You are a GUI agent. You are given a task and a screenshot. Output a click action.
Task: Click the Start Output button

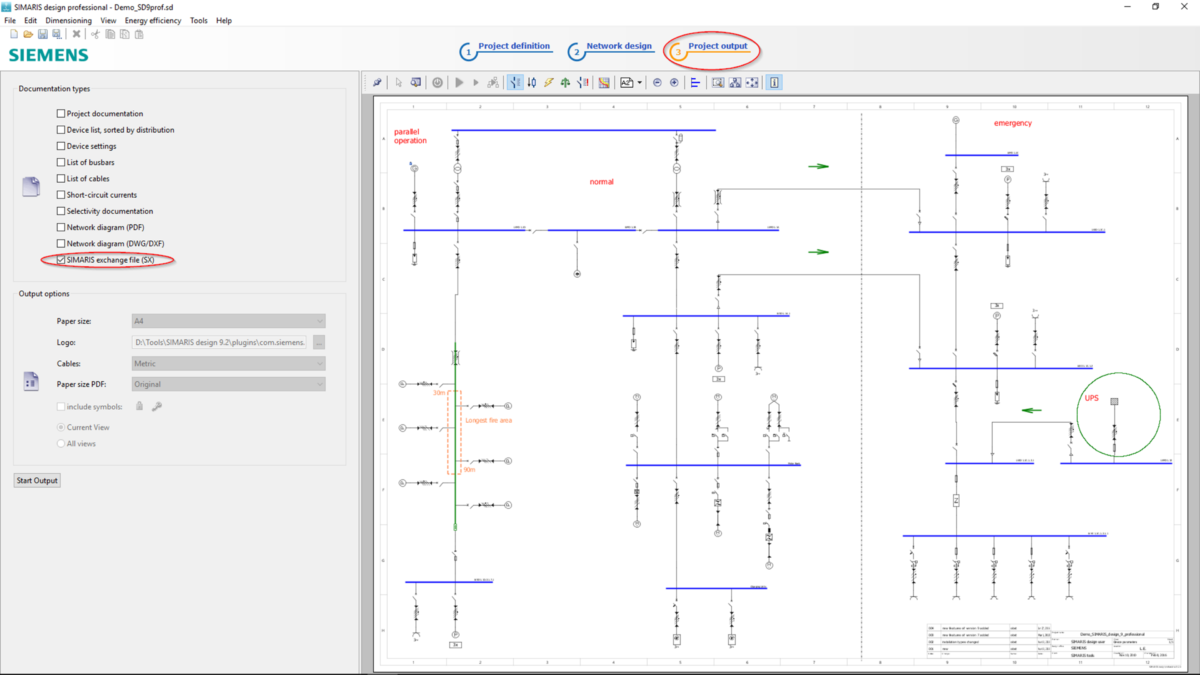click(38, 480)
